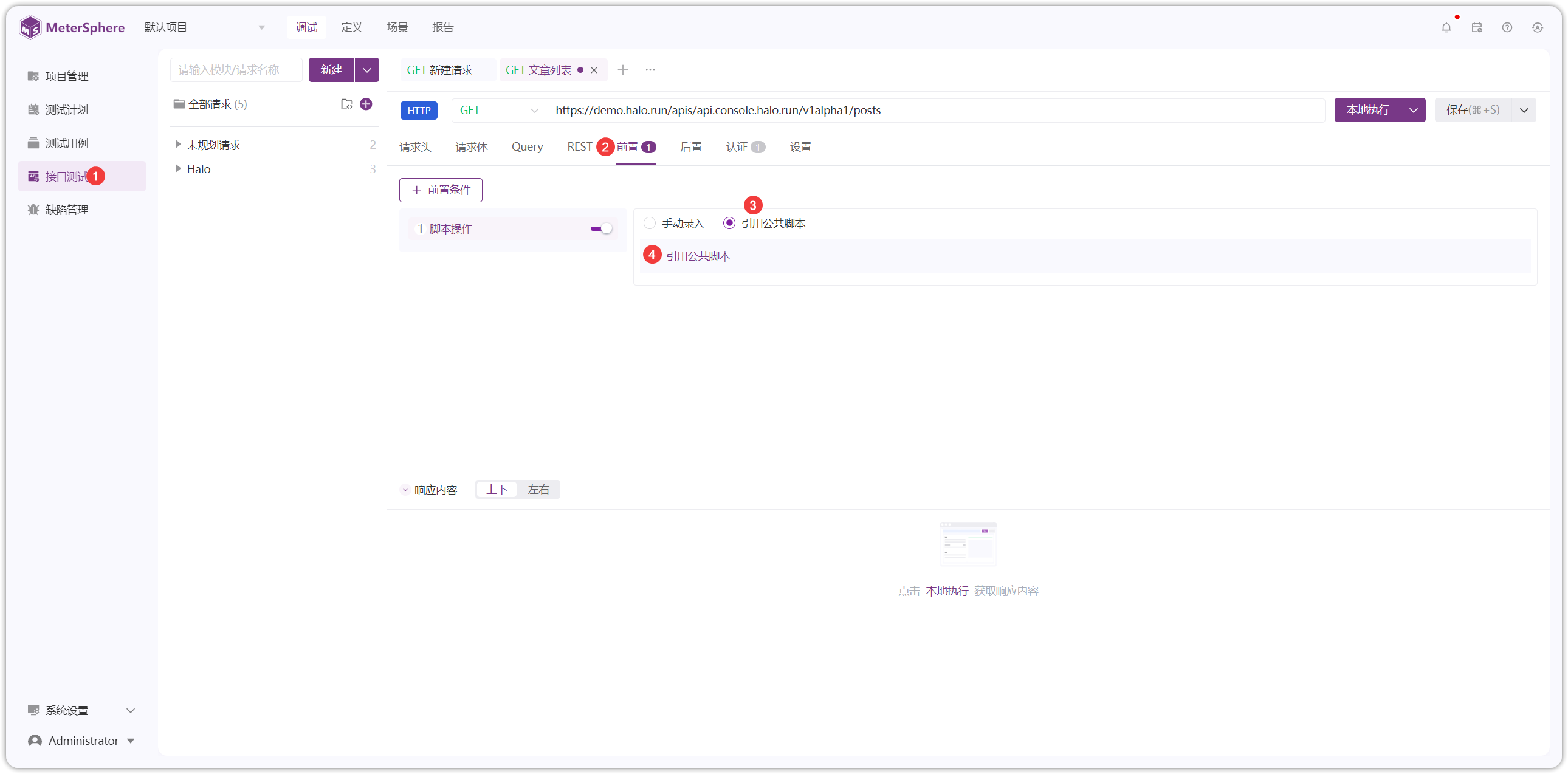This screenshot has width=1568, height=774.
Task: Open the GET method dropdown
Action: click(499, 110)
